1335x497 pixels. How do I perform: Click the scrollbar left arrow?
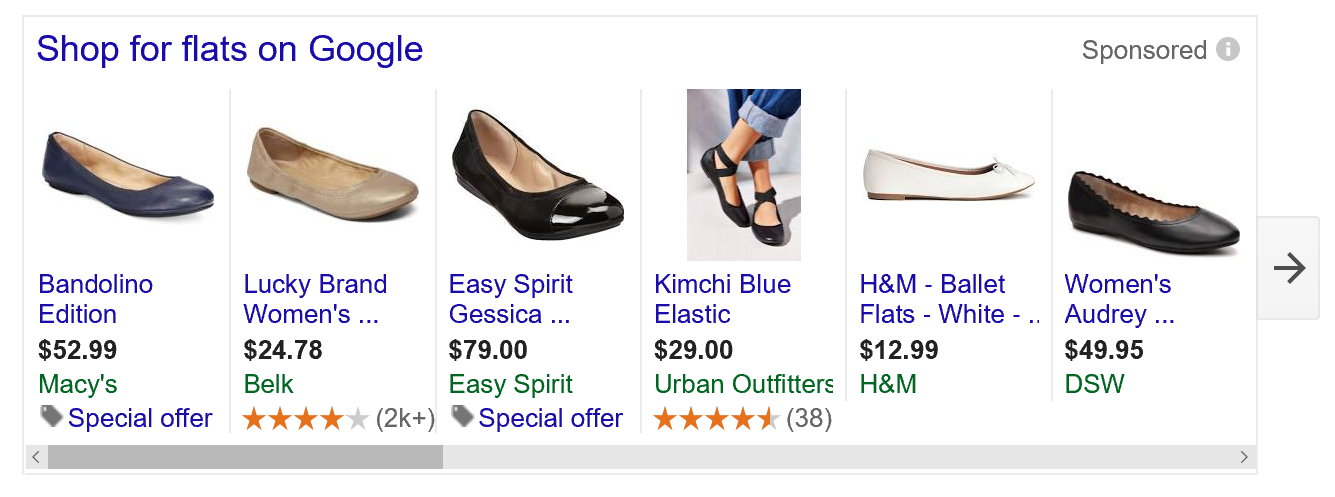coord(36,457)
